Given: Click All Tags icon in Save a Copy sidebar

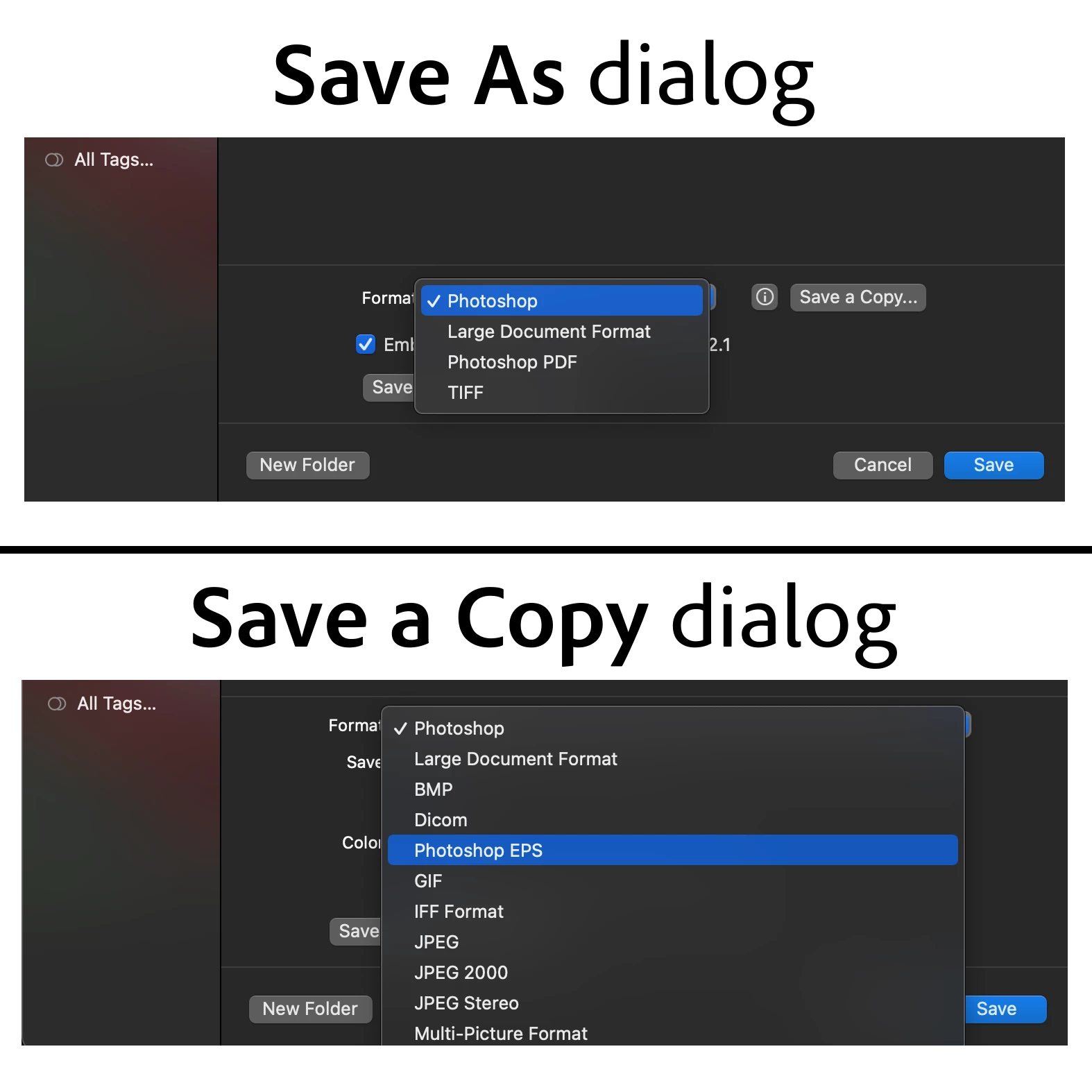Looking at the screenshot, I should (57, 704).
